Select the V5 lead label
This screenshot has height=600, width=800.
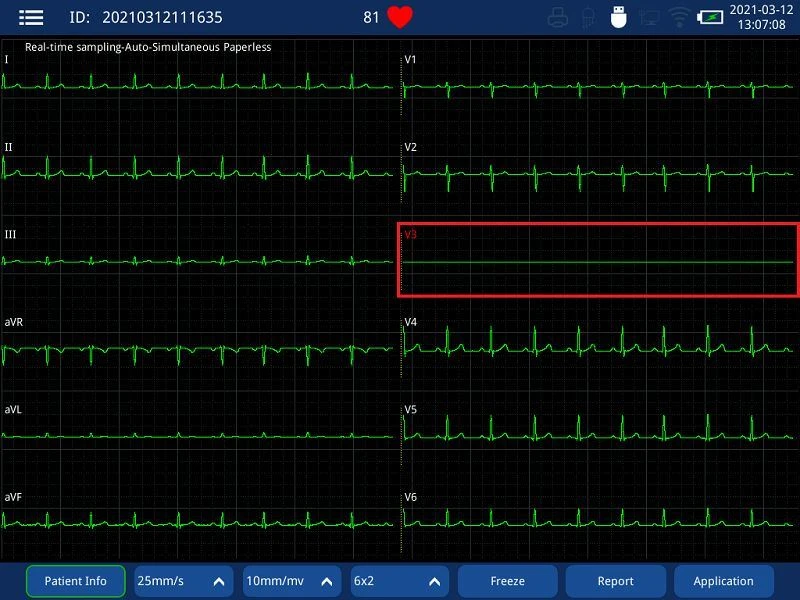(410, 409)
